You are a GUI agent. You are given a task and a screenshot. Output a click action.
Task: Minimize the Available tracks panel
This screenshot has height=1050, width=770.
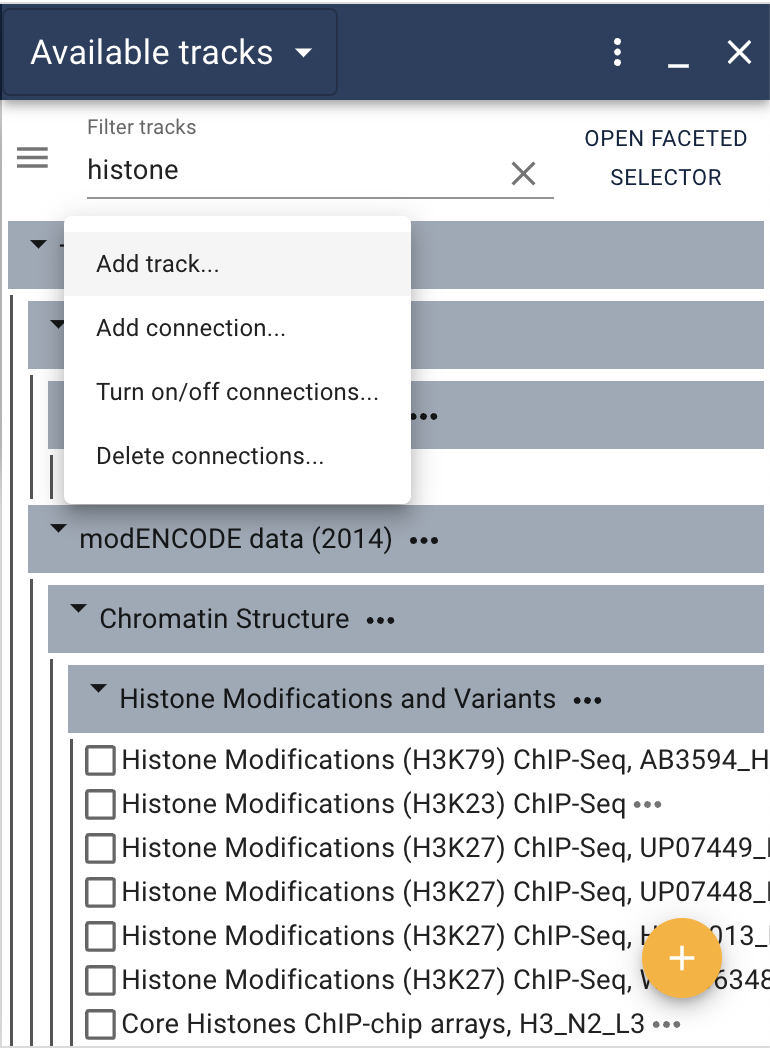(x=678, y=54)
